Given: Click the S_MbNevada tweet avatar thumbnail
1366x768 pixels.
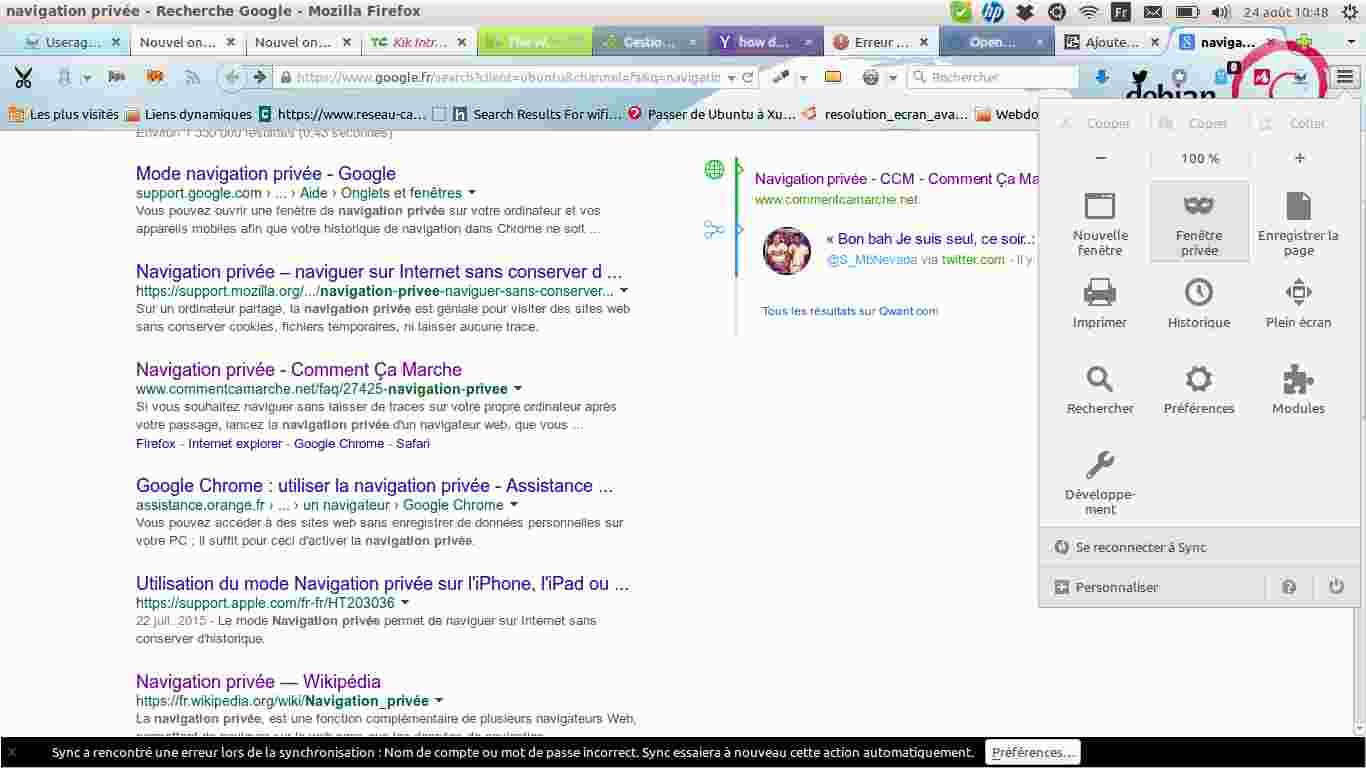Looking at the screenshot, I should [787, 250].
